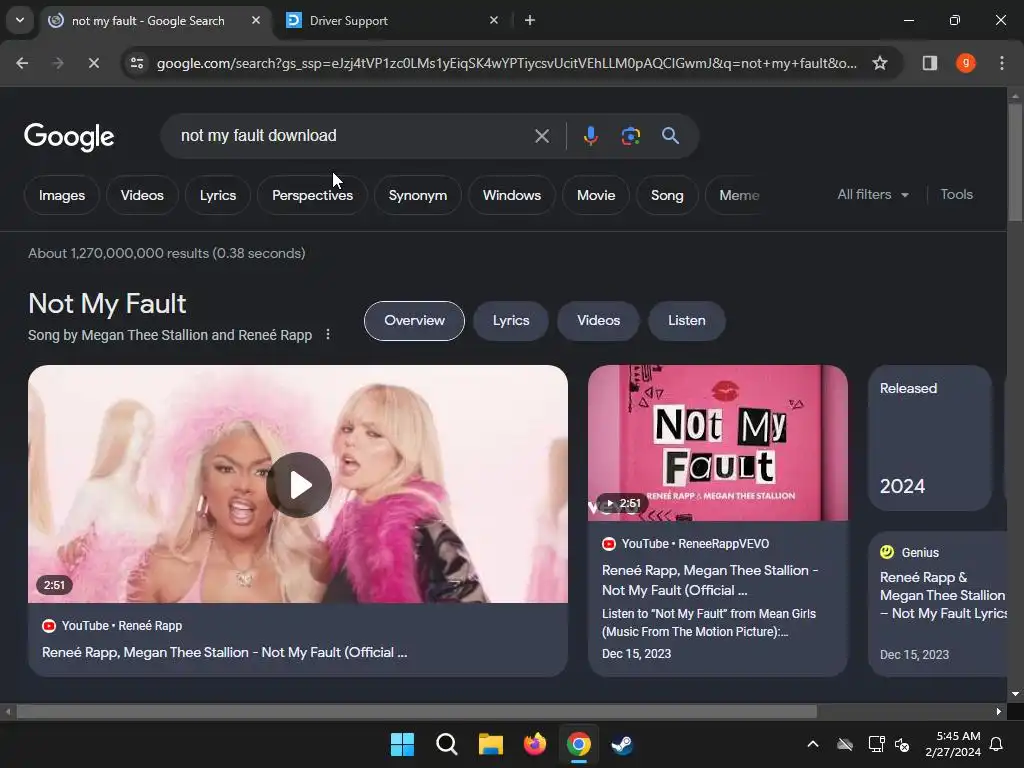1024x768 pixels.
Task: Bookmark this page with the star icon
Action: (x=880, y=63)
